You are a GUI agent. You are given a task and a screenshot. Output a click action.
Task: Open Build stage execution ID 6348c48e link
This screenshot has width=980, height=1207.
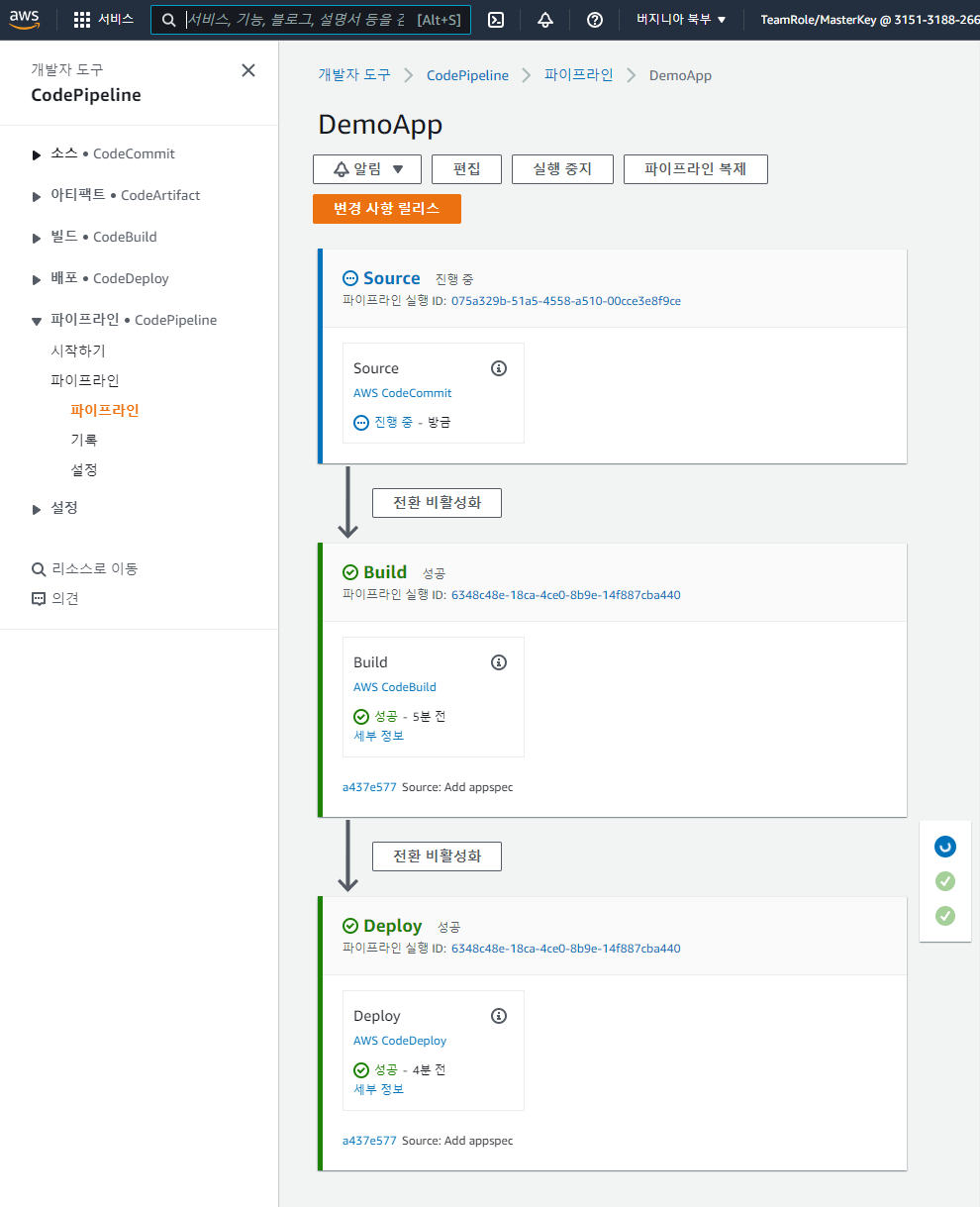coord(566,595)
